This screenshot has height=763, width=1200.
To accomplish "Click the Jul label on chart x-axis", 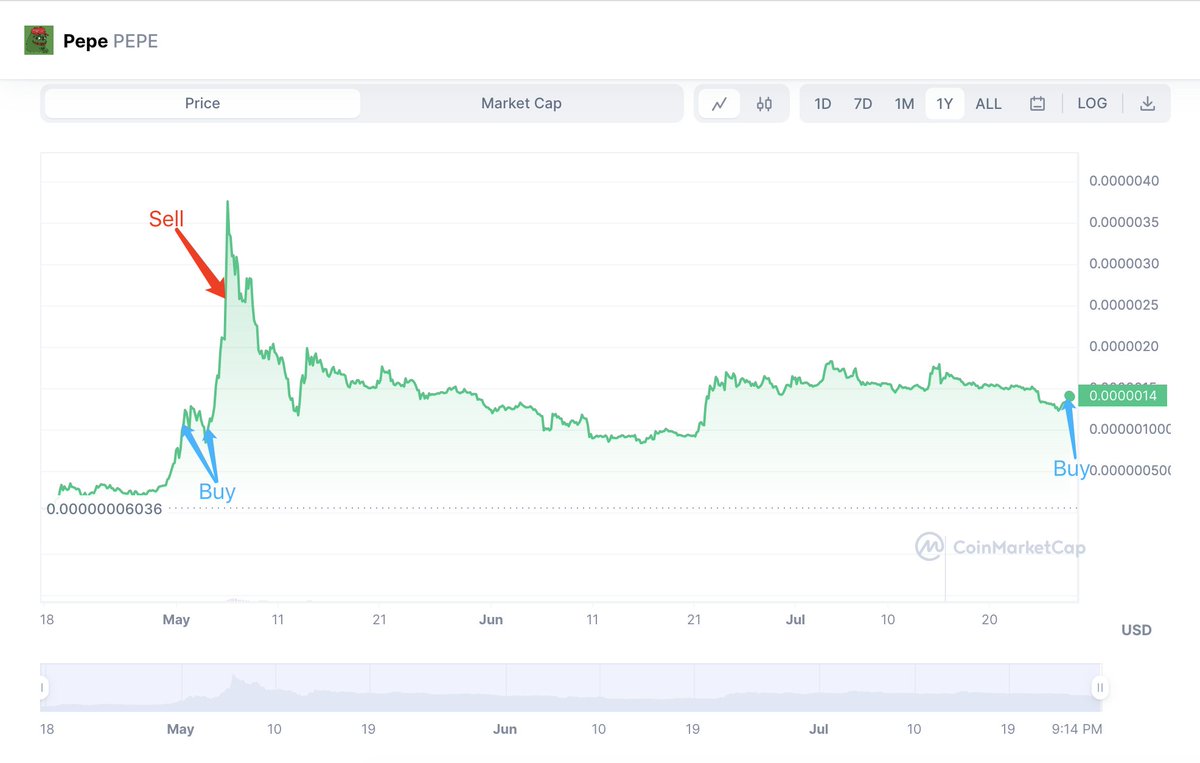I will pyautogui.click(x=795, y=620).
